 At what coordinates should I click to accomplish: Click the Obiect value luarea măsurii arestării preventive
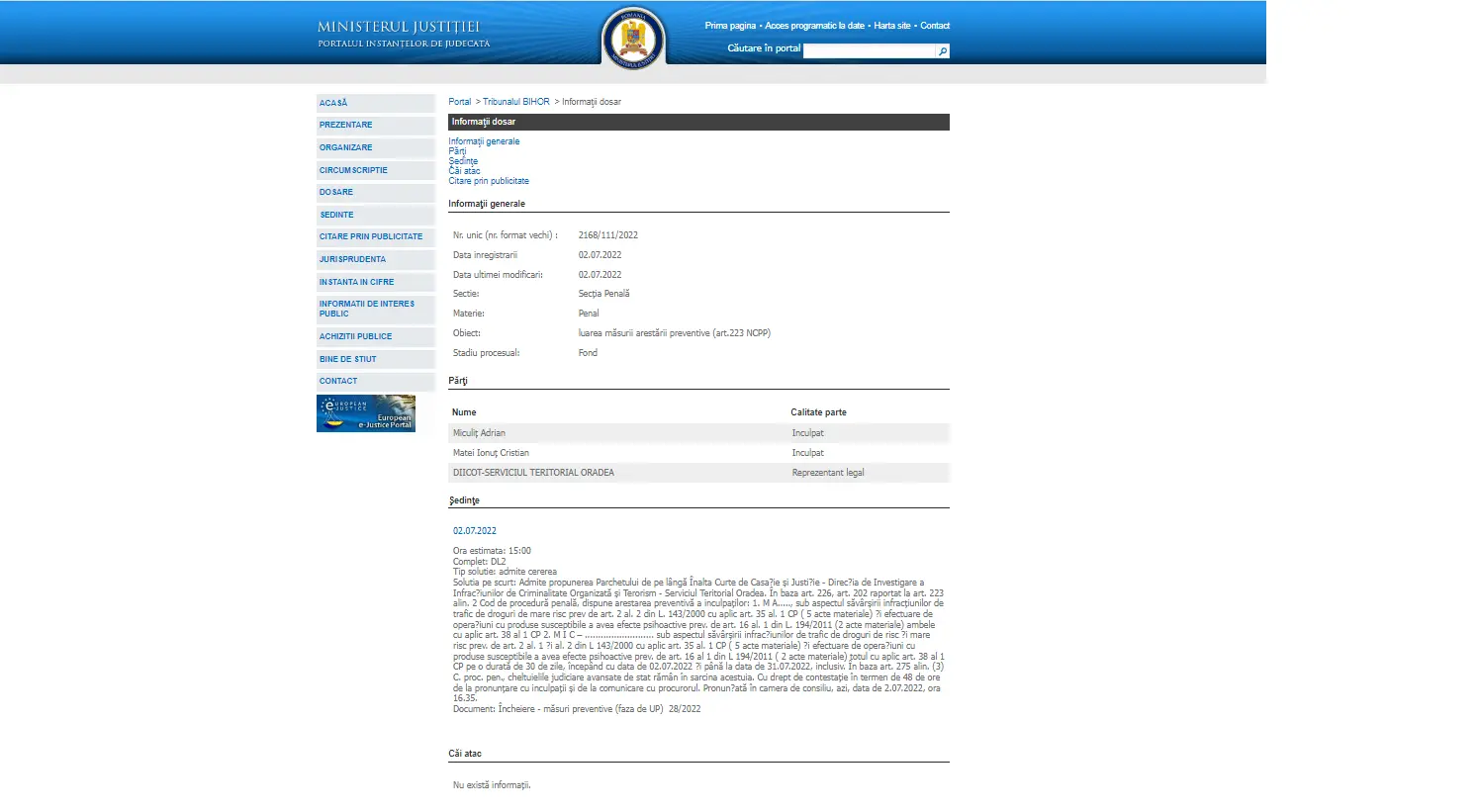(x=675, y=333)
